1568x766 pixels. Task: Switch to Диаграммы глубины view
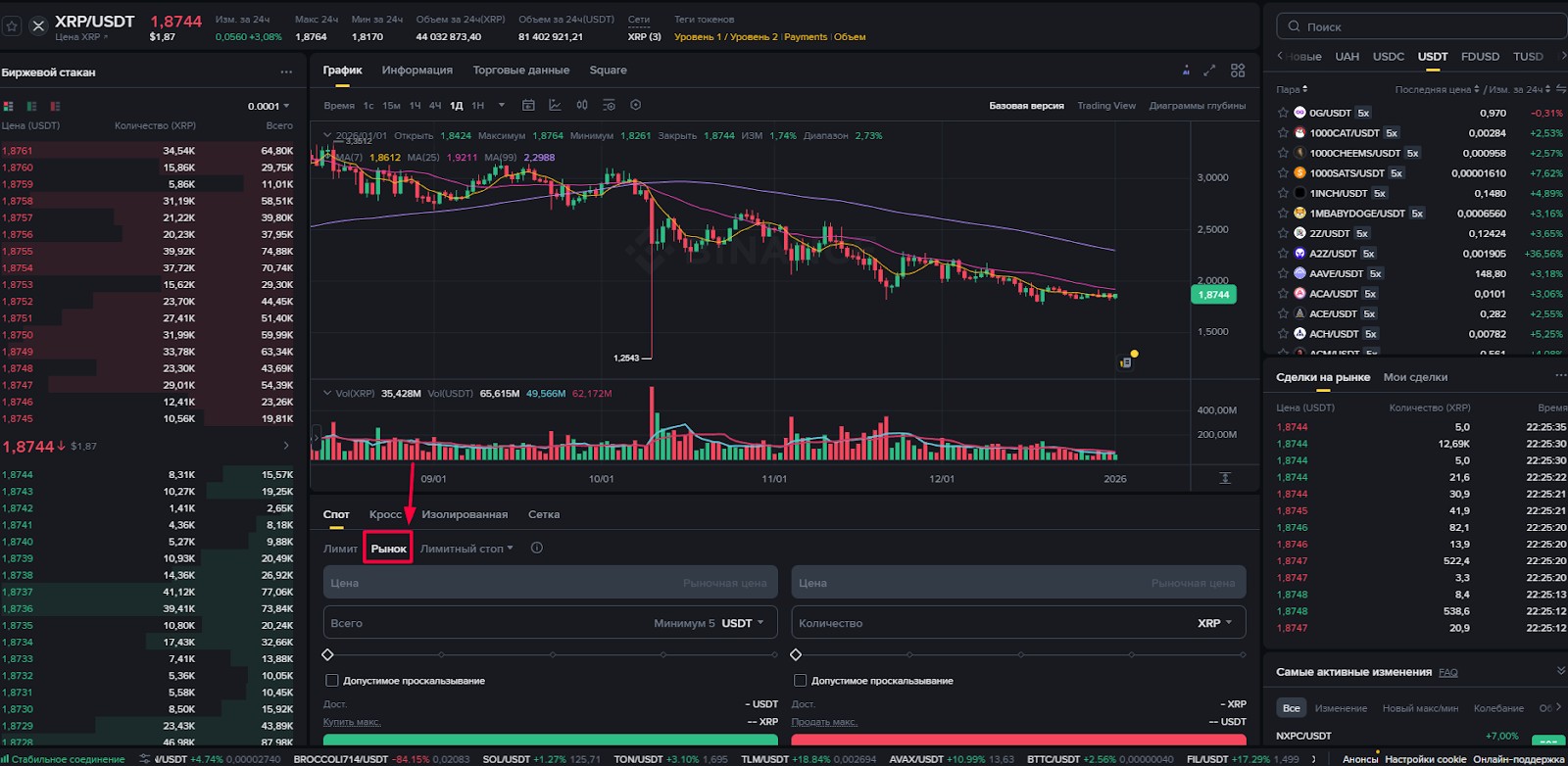click(x=1198, y=106)
